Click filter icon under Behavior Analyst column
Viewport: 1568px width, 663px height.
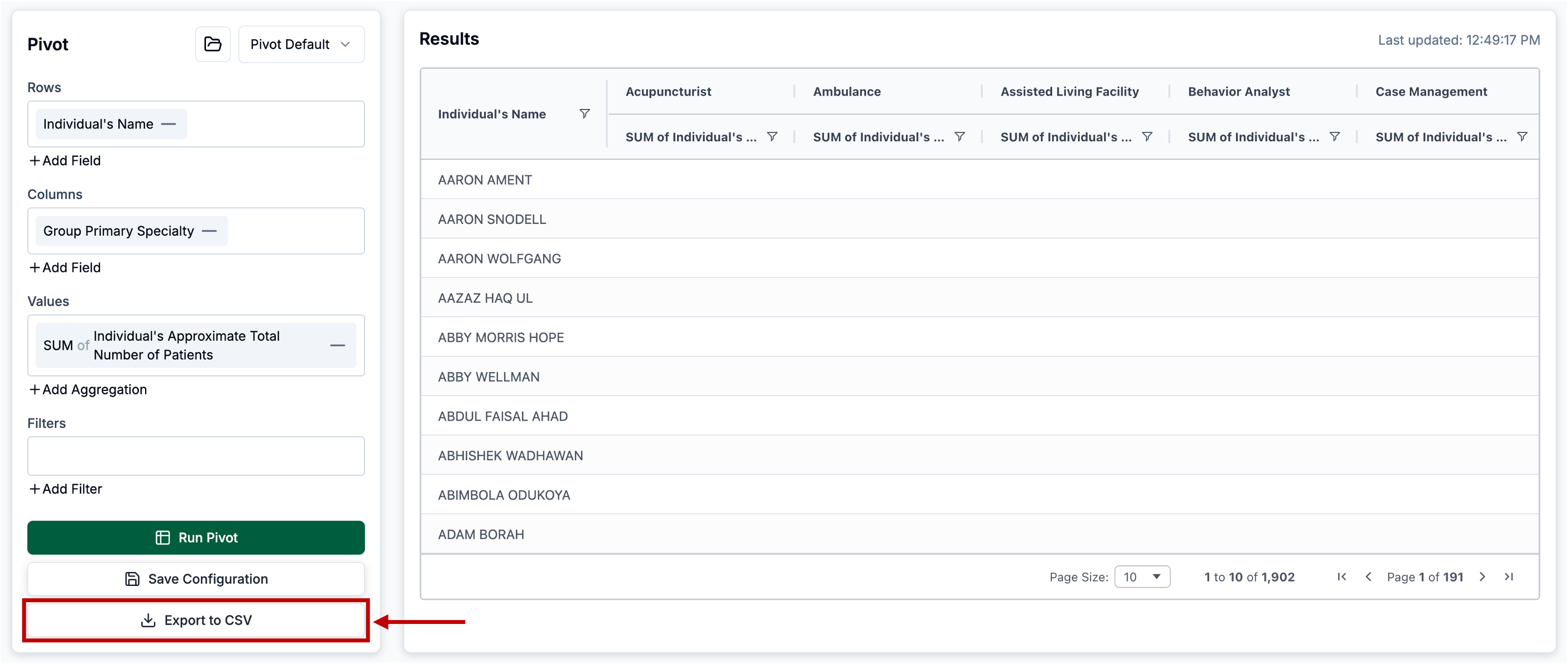click(x=1334, y=137)
